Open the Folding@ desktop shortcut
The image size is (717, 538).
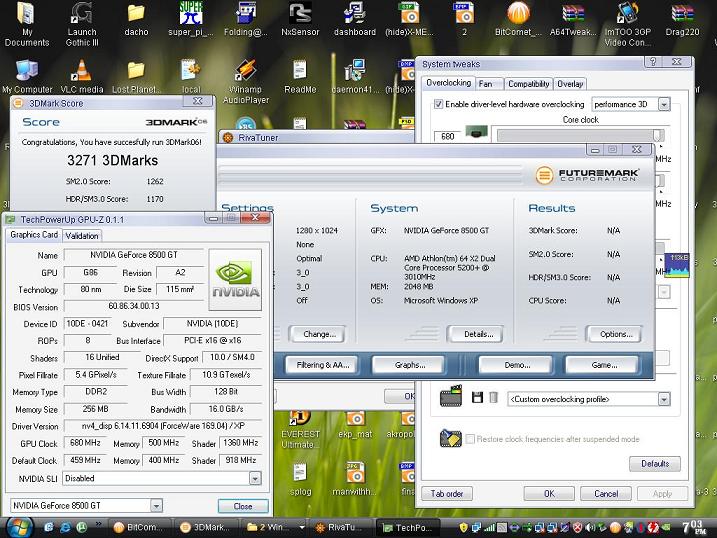(x=246, y=19)
